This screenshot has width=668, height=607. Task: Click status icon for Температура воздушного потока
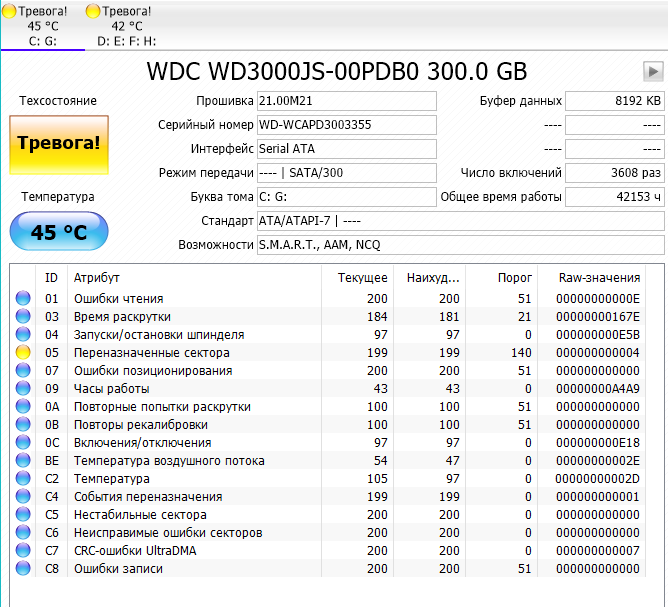pos(23,460)
